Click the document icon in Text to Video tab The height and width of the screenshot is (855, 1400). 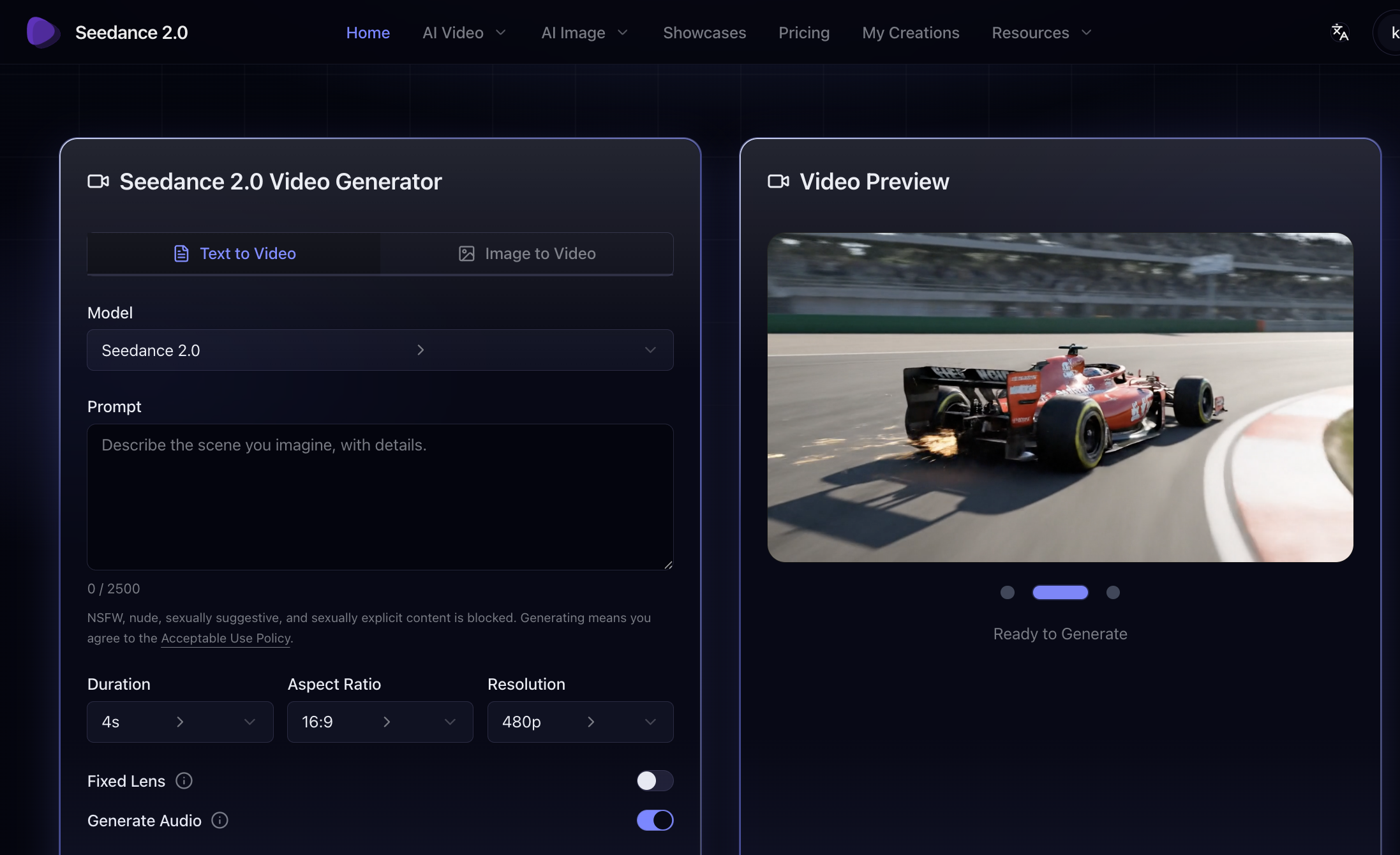(x=181, y=253)
